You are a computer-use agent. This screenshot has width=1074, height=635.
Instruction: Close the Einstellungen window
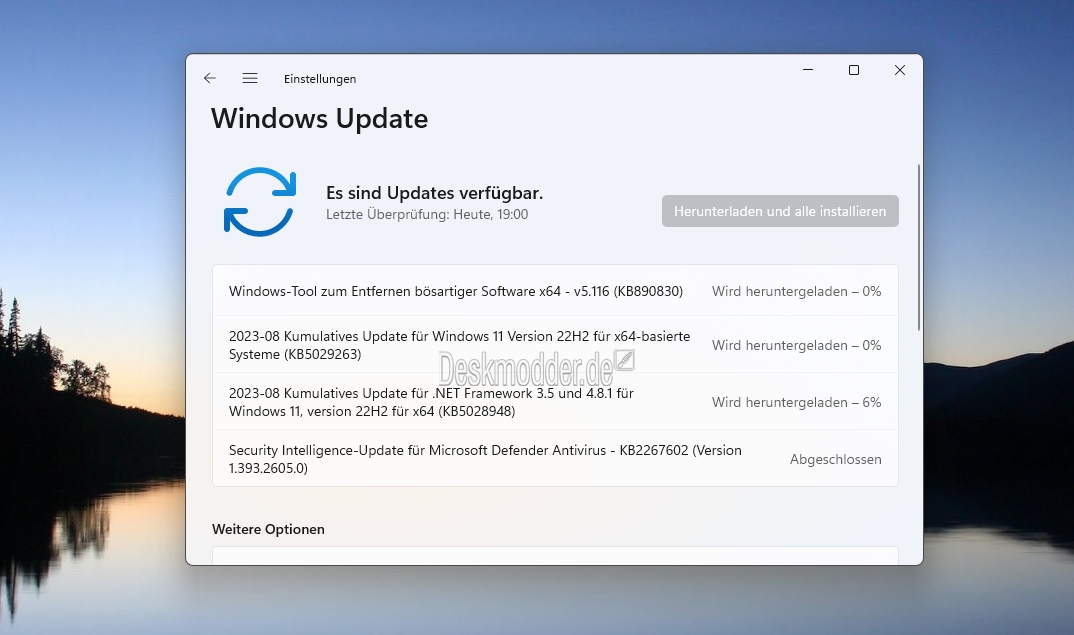point(900,70)
